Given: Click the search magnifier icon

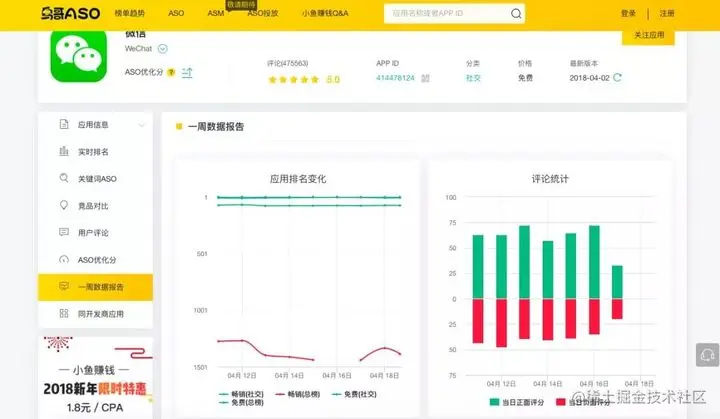Looking at the screenshot, I should (x=516, y=14).
